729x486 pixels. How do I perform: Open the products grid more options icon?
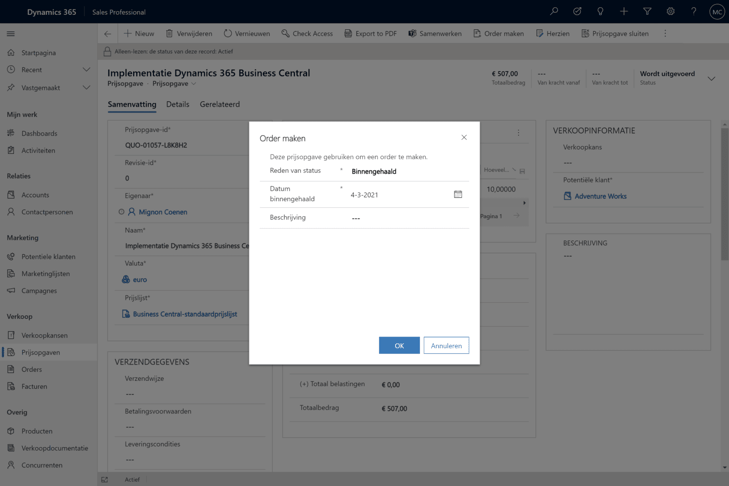(x=518, y=133)
